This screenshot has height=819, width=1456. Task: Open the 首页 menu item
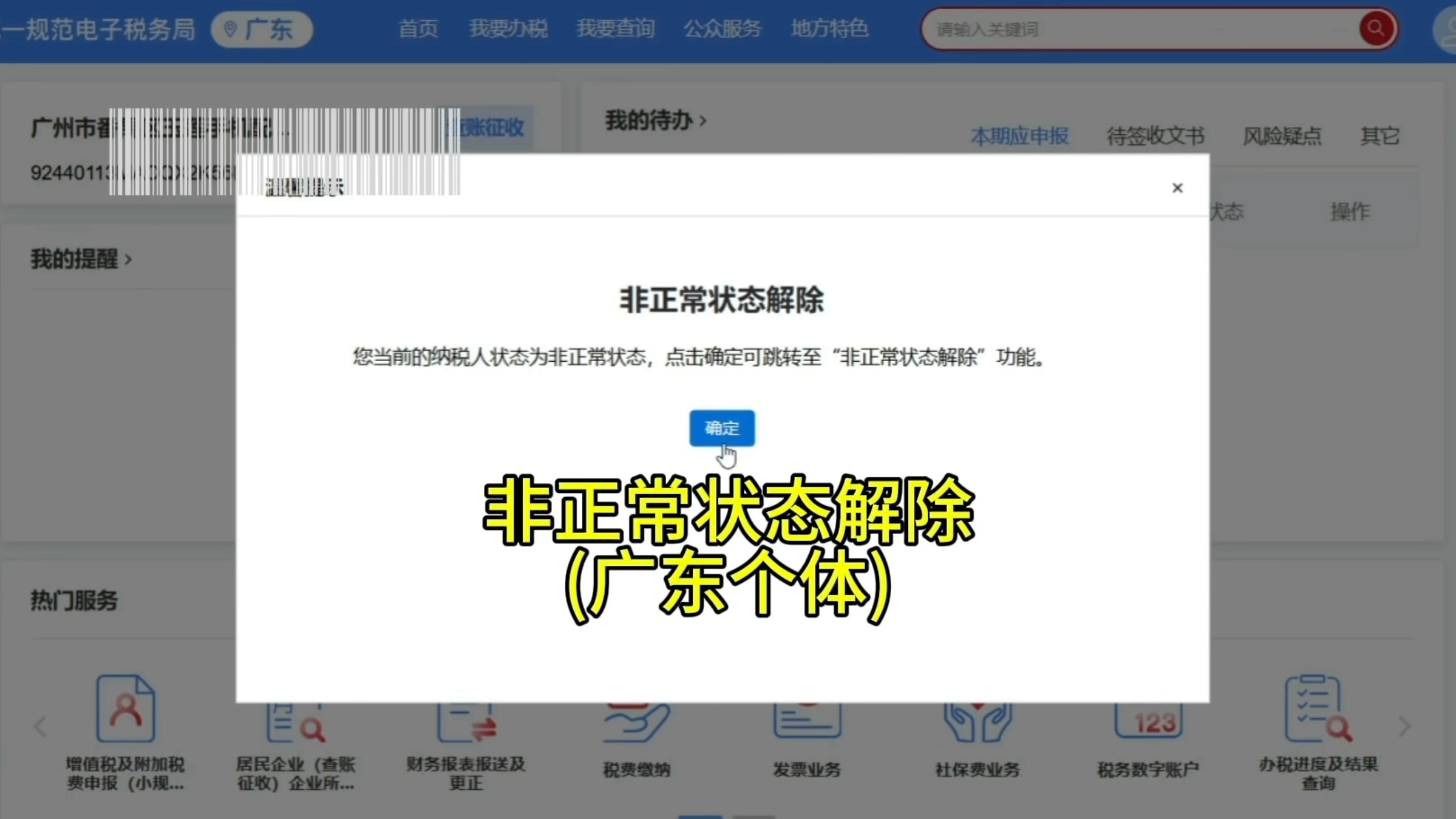coord(418,28)
